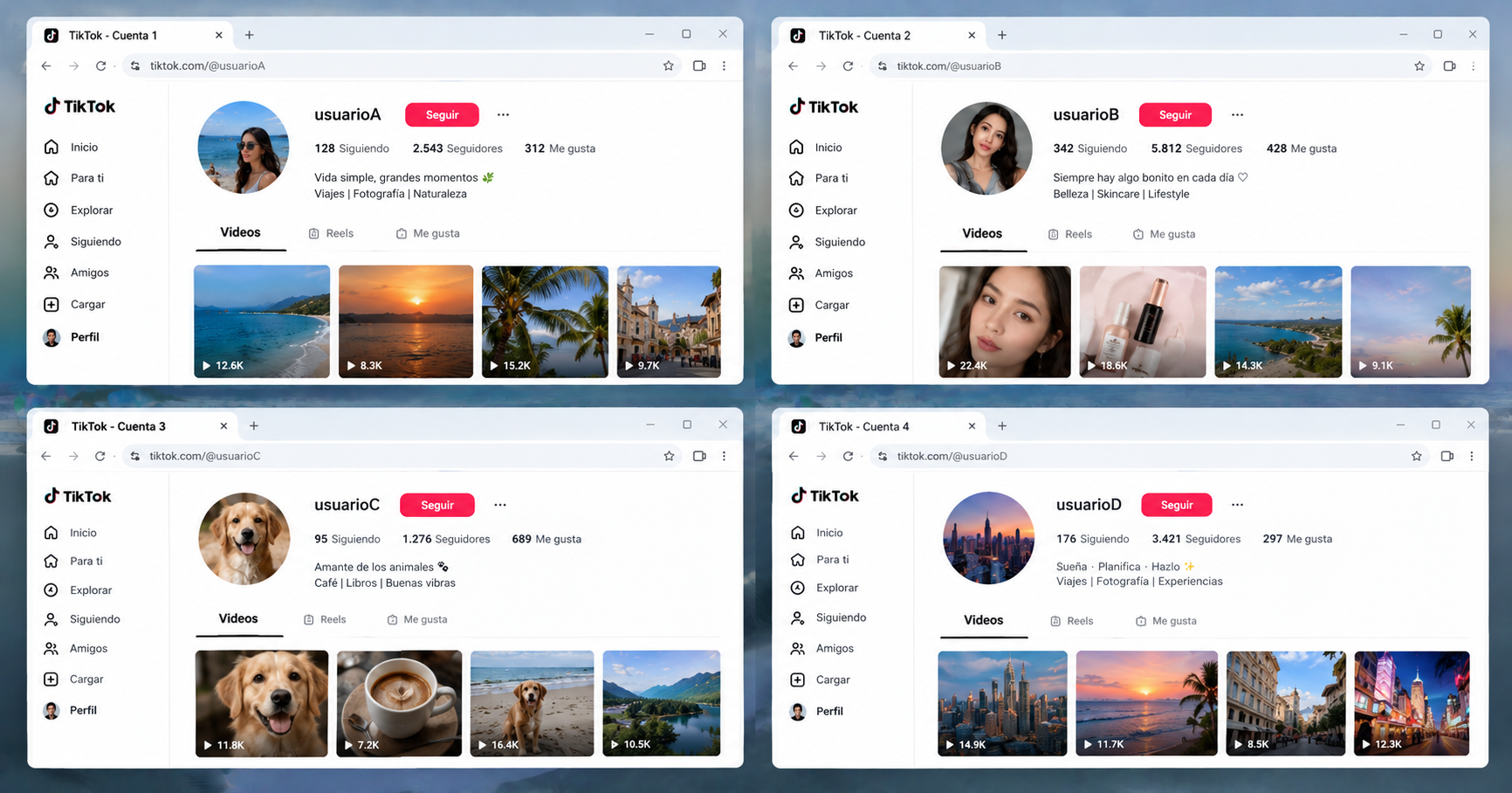Open usuarioA sunset video with 8.3K views

click(406, 321)
